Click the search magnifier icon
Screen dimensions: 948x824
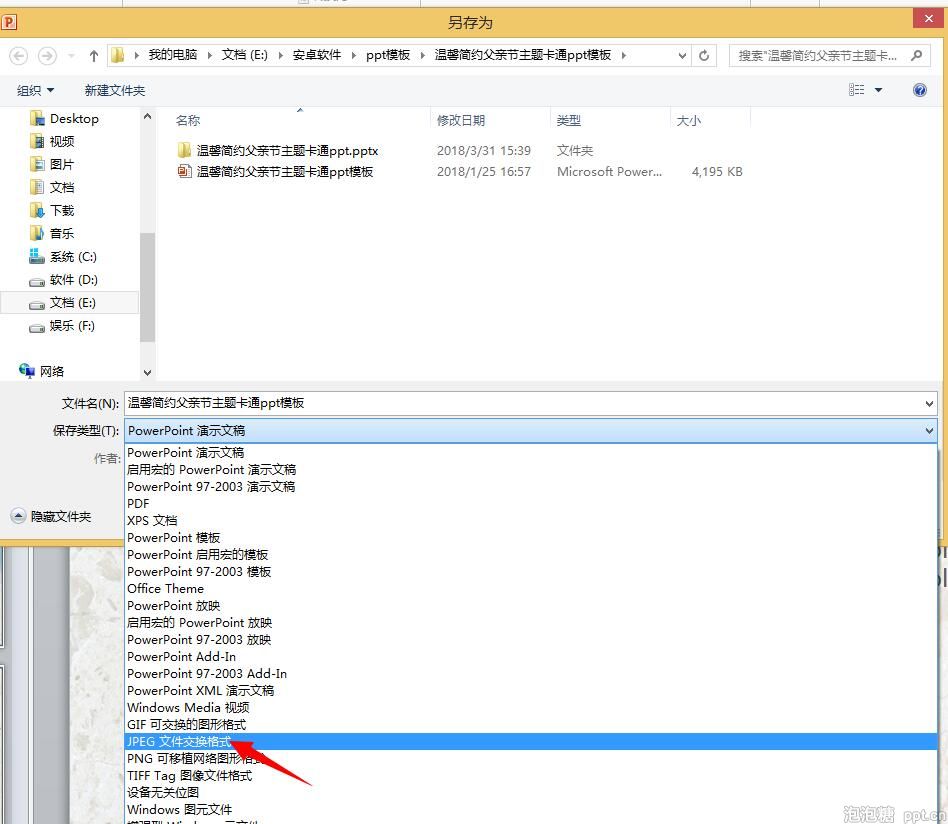pyautogui.click(x=917, y=56)
